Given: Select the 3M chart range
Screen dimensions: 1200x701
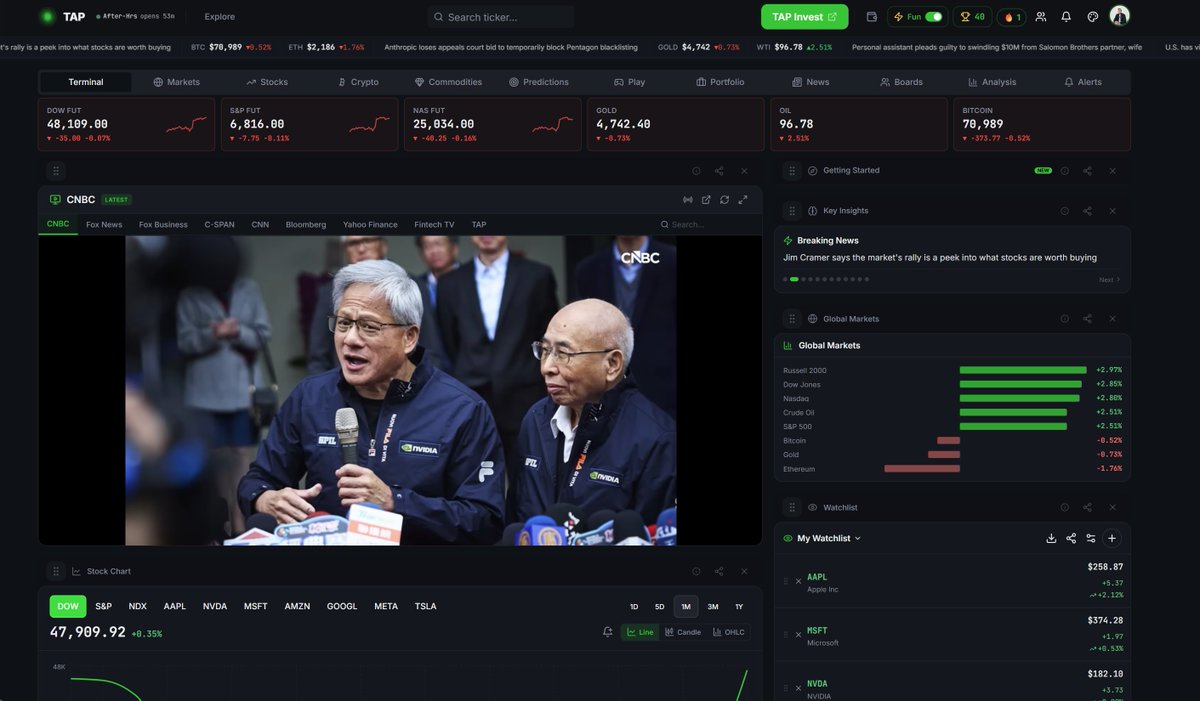Looking at the screenshot, I should tap(713, 606).
